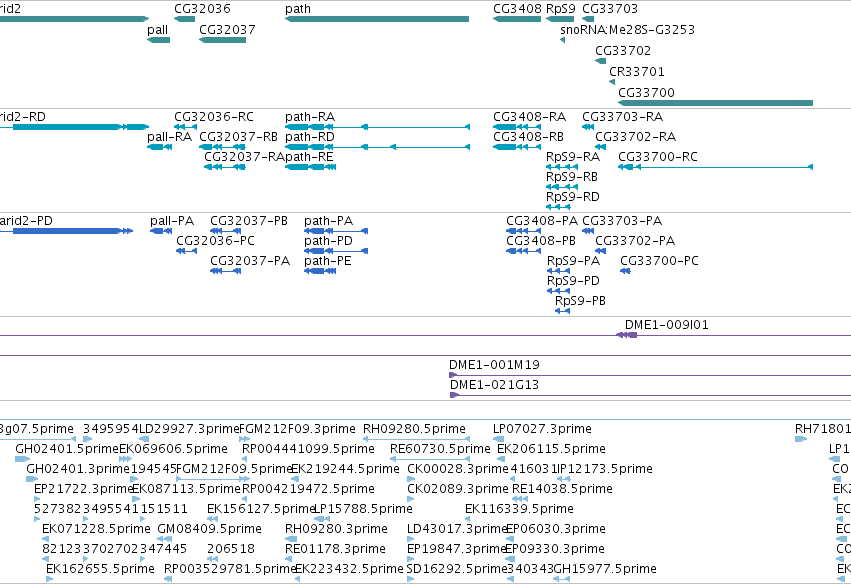Select the EP21722.3prime EST label
The height and width of the screenshot is (584, 851).
pyautogui.click(x=84, y=489)
